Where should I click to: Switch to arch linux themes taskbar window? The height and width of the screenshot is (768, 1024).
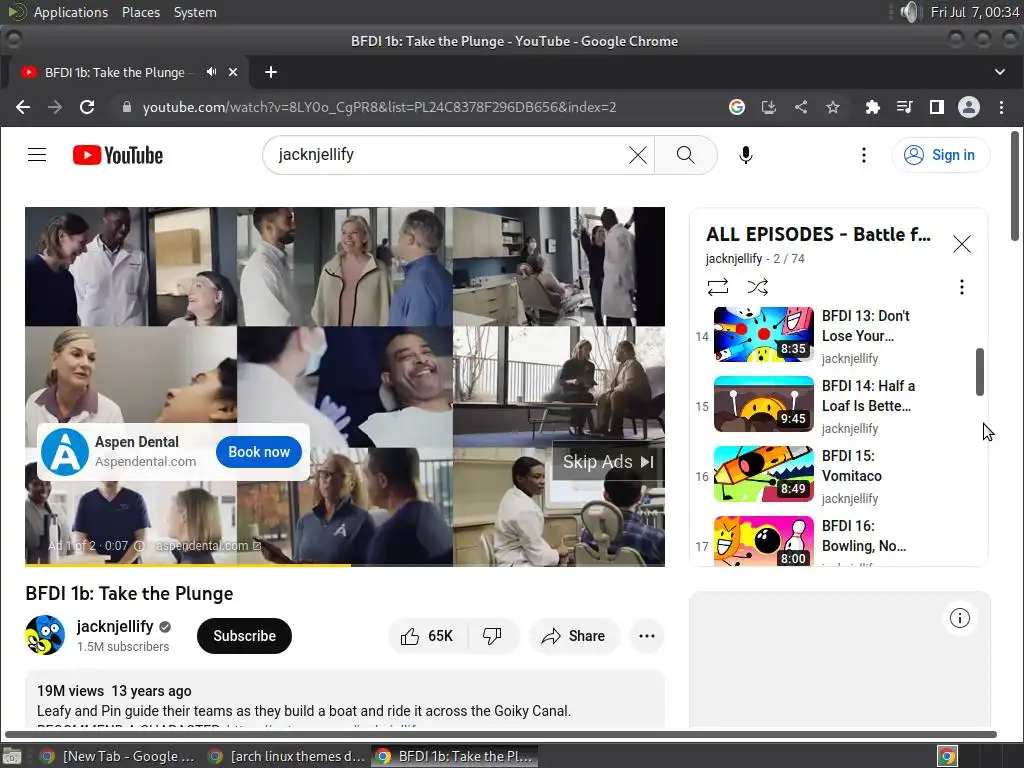click(286, 756)
